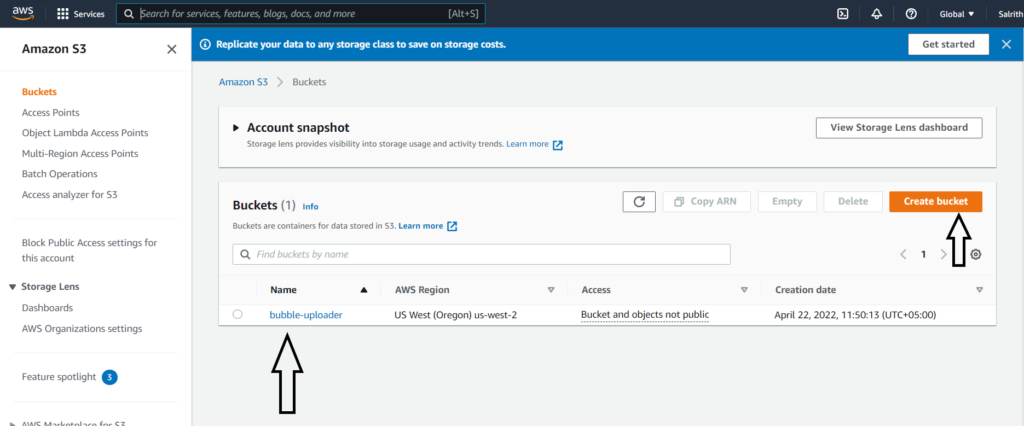
Task: Open Batch Operations in the sidebar
Action: click(x=59, y=174)
